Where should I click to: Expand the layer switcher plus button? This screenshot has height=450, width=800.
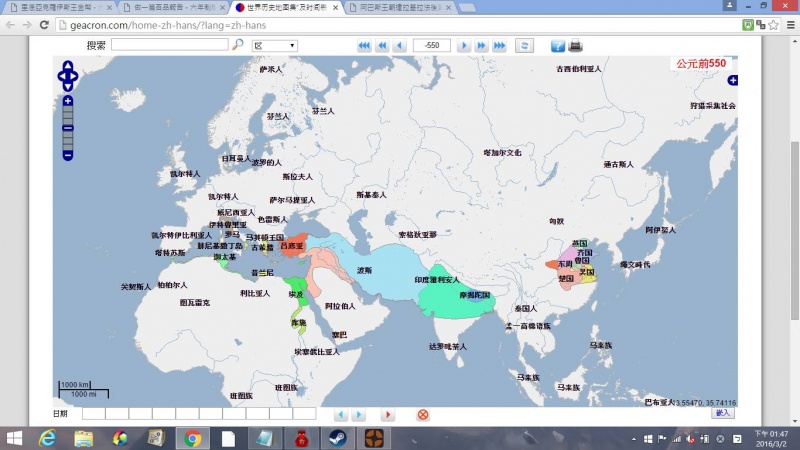[732, 80]
